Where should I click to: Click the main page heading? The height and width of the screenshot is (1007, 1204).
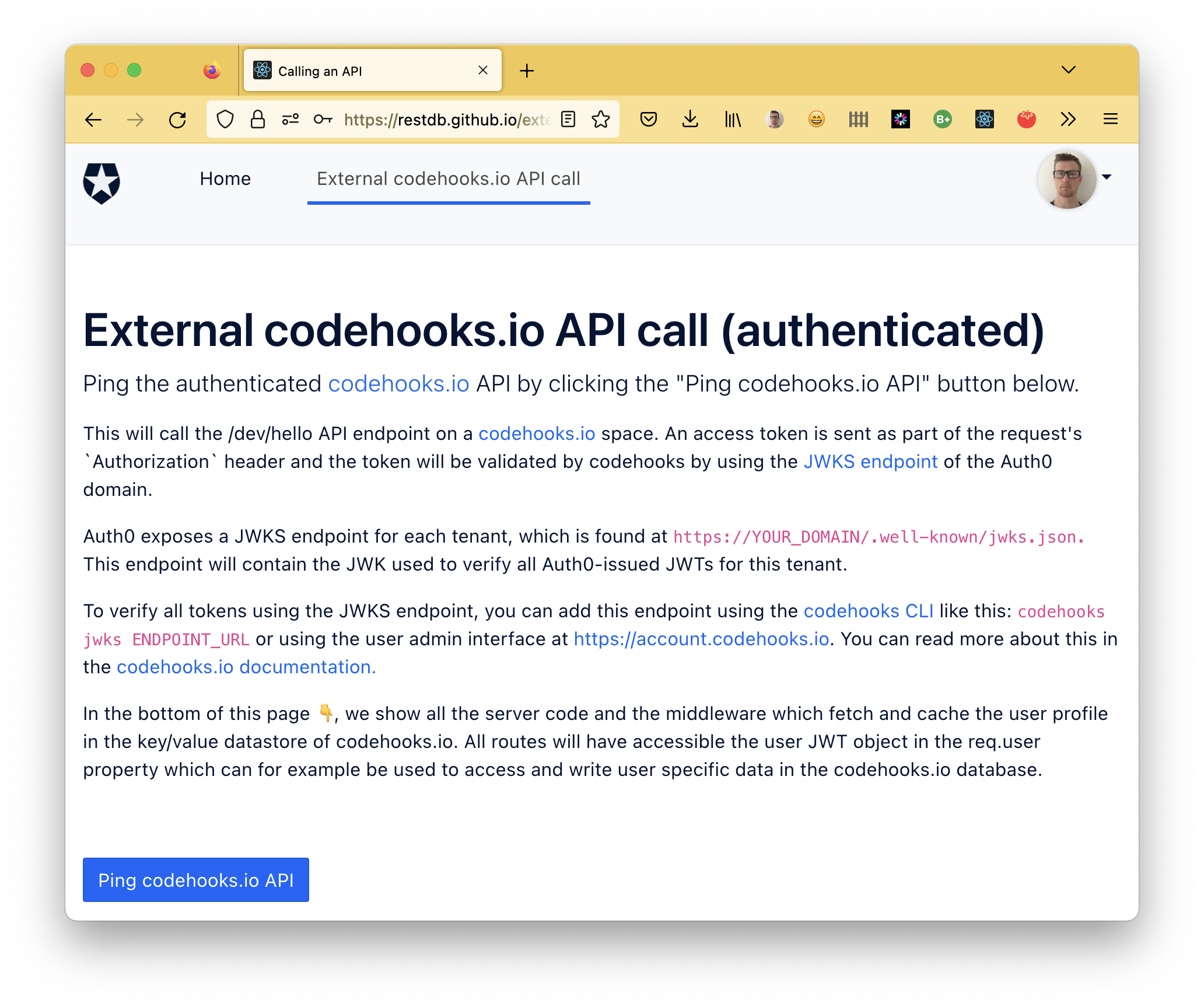(563, 331)
